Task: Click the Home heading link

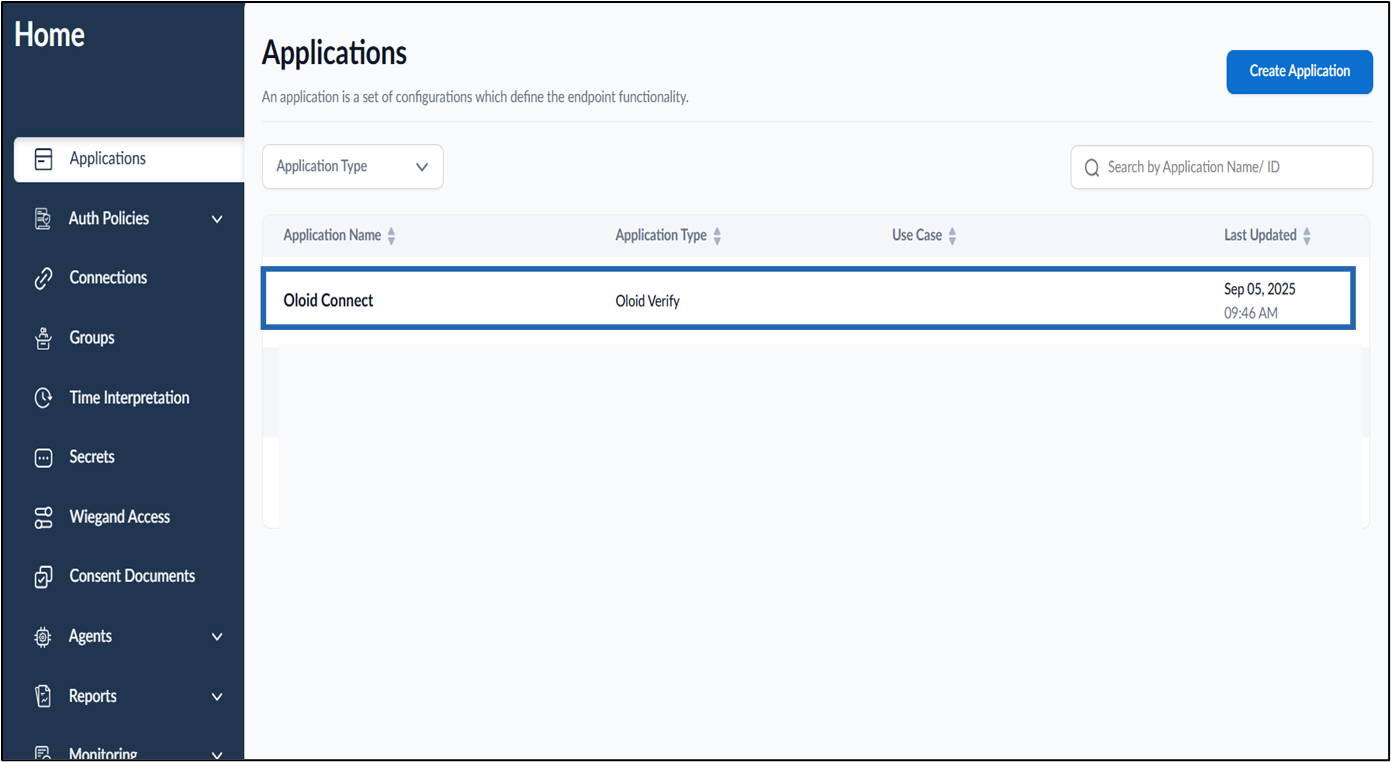Action: 49,35
